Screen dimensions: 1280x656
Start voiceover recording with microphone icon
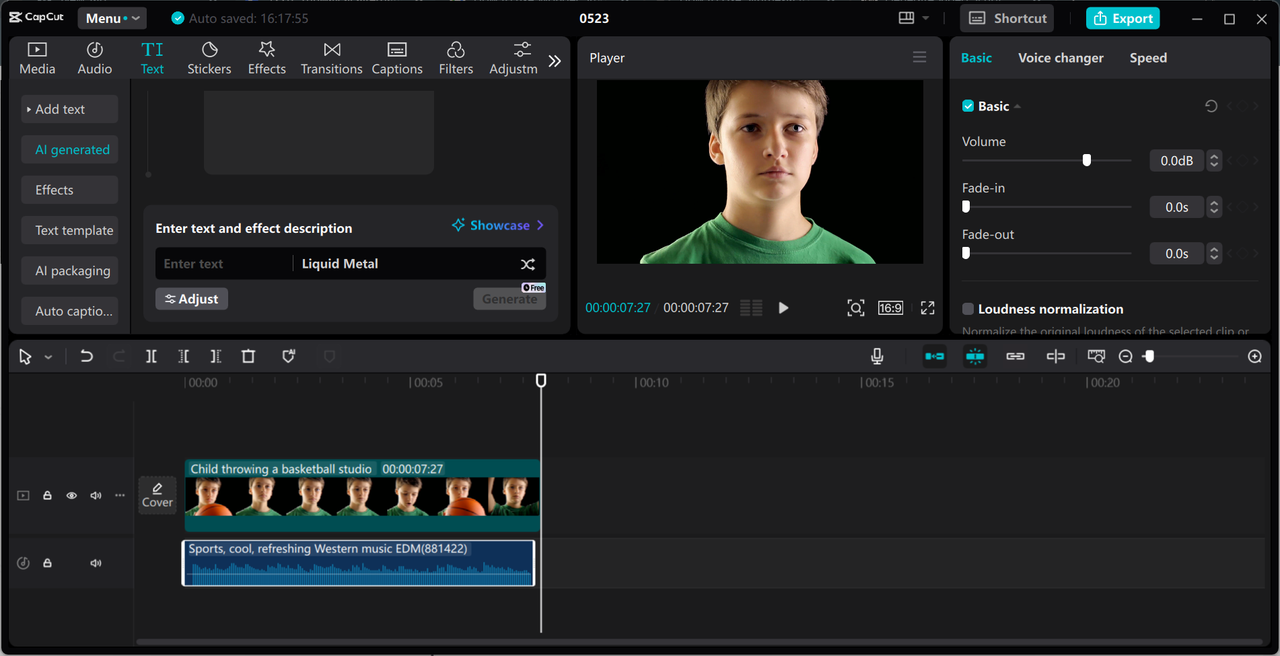(x=877, y=356)
